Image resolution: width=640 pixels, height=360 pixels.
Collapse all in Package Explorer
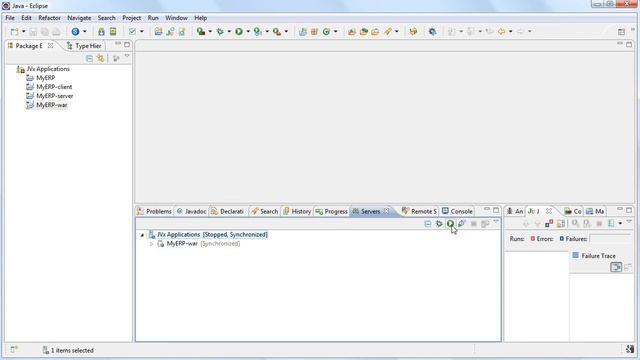(x=89, y=58)
